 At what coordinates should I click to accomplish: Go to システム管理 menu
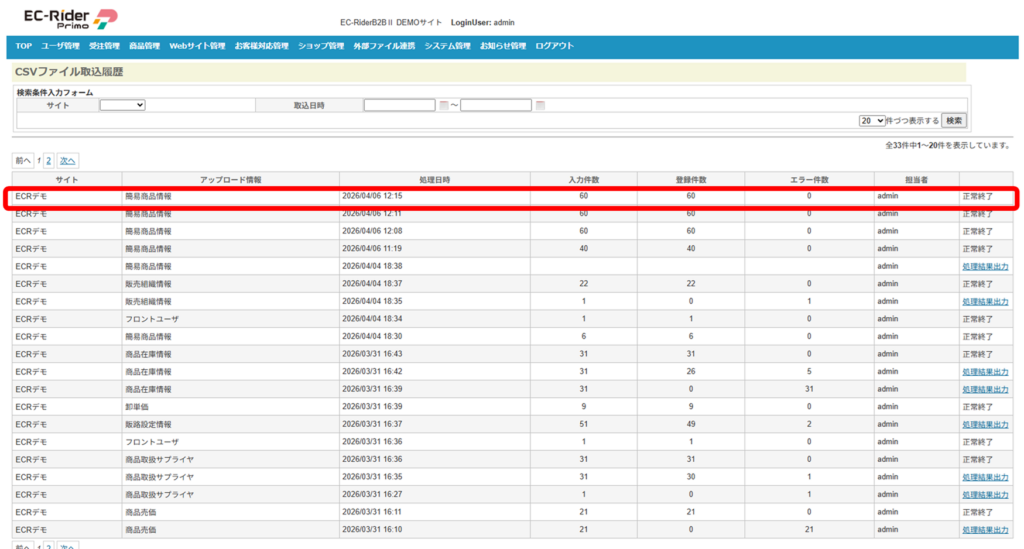[x=447, y=46]
